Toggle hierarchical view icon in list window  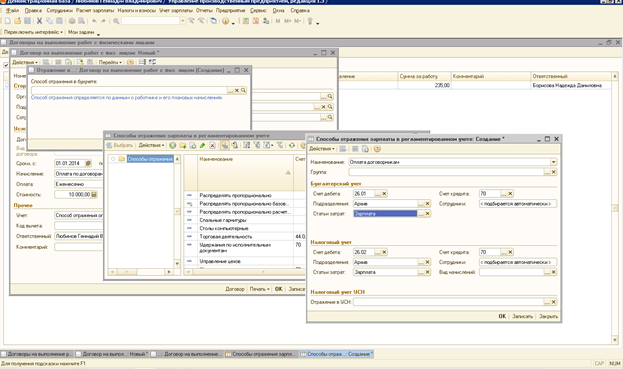pos(224,145)
